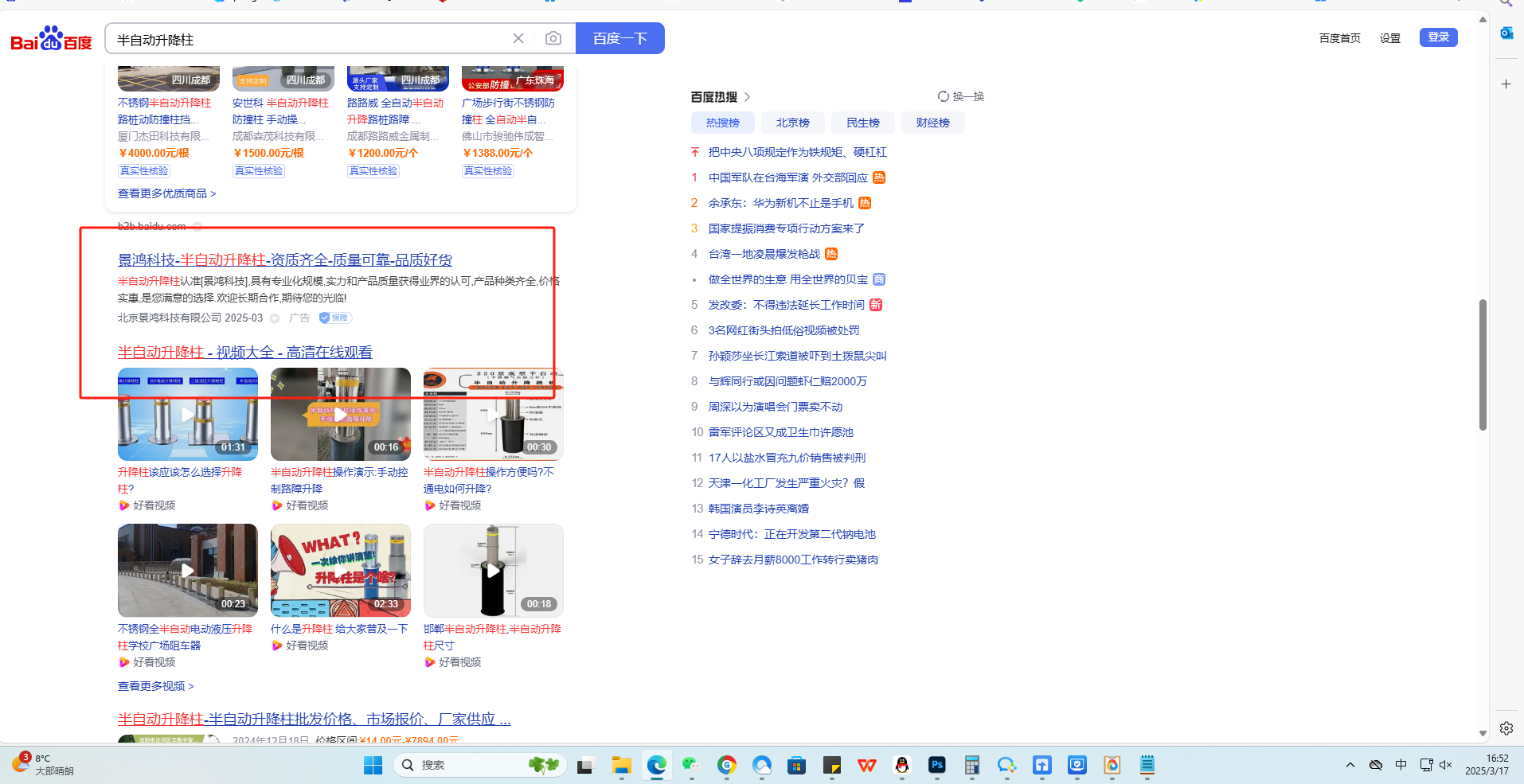Expand 查看更多视频 link
The height and width of the screenshot is (784, 1524).
point(155,686)
